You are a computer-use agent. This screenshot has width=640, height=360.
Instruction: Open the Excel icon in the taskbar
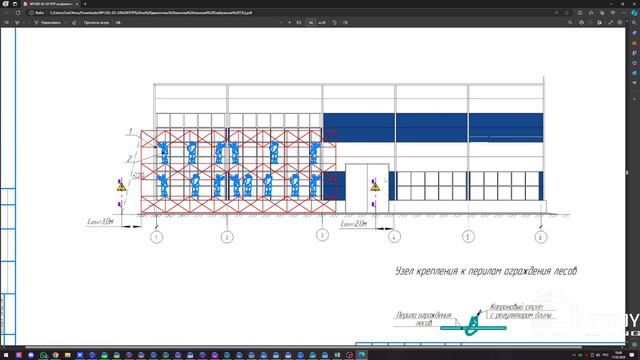(x=337, y=355)
